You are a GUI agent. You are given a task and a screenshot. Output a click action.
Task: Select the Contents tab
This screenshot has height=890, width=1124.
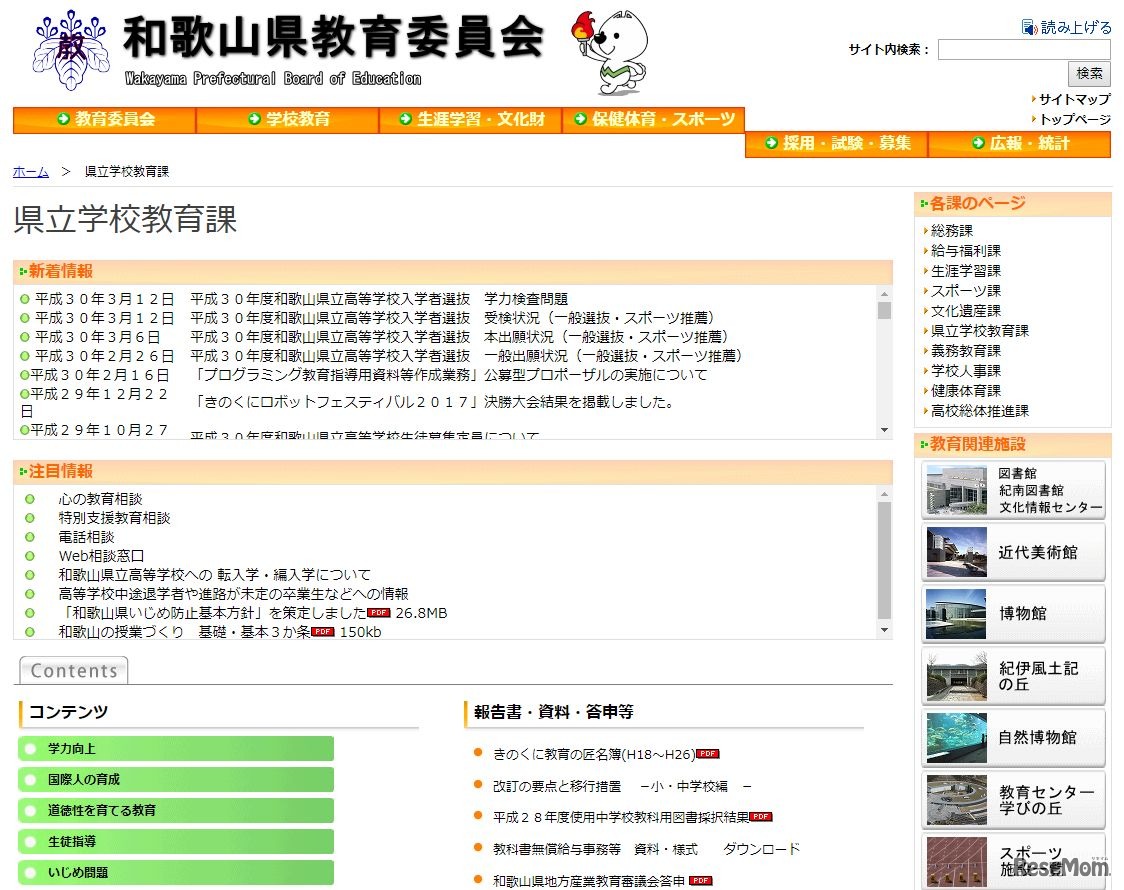point(74,671)
